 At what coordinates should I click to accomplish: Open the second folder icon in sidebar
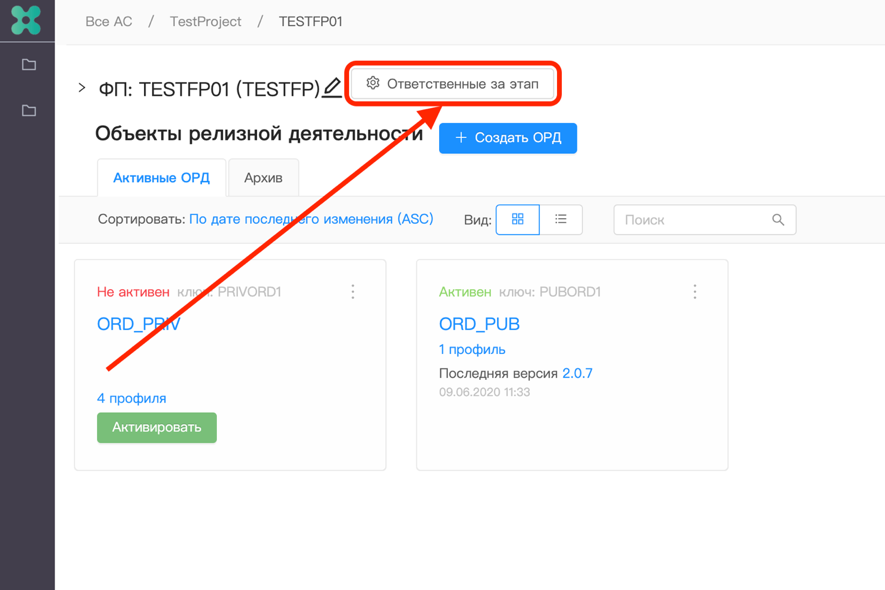[x=29, y=110]
